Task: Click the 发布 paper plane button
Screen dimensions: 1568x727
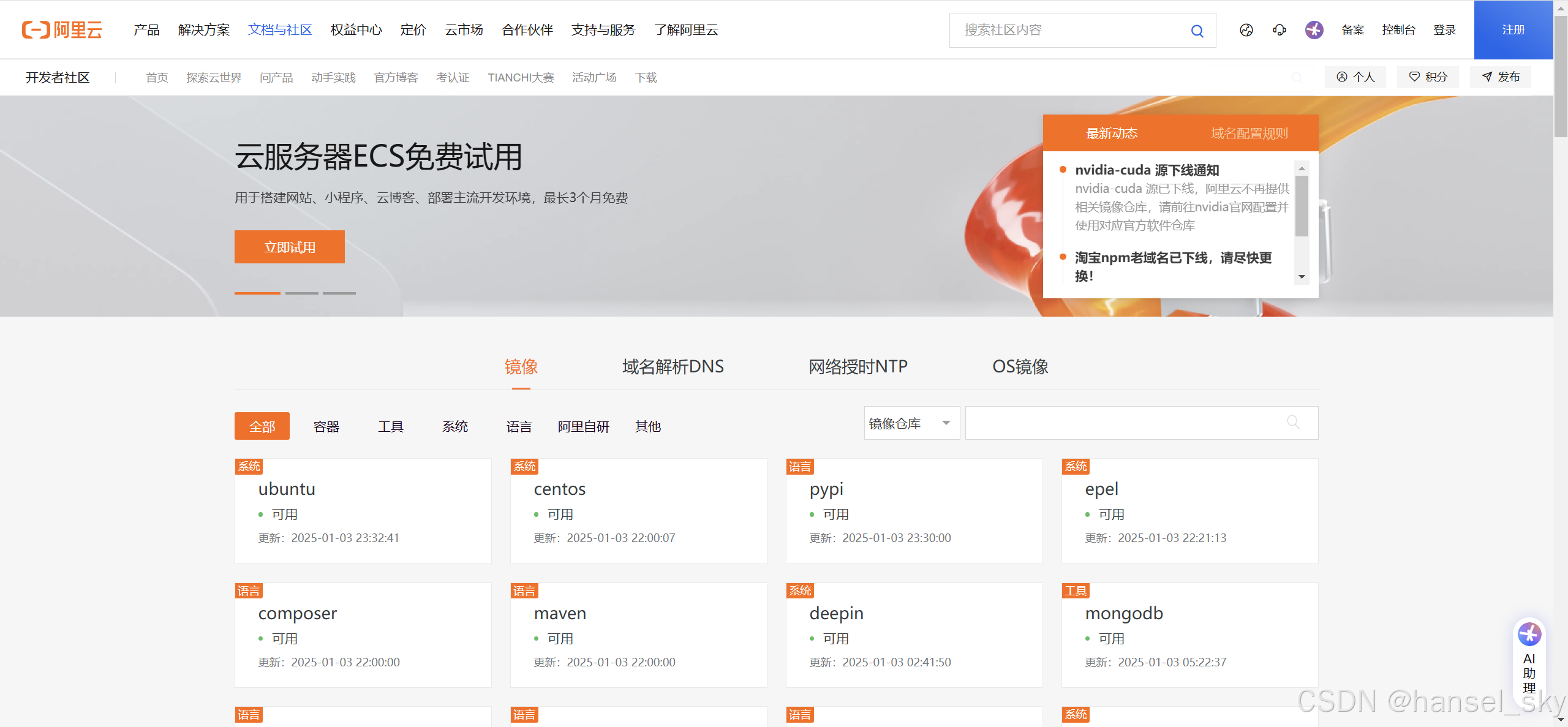Action: click(1501, 77)
